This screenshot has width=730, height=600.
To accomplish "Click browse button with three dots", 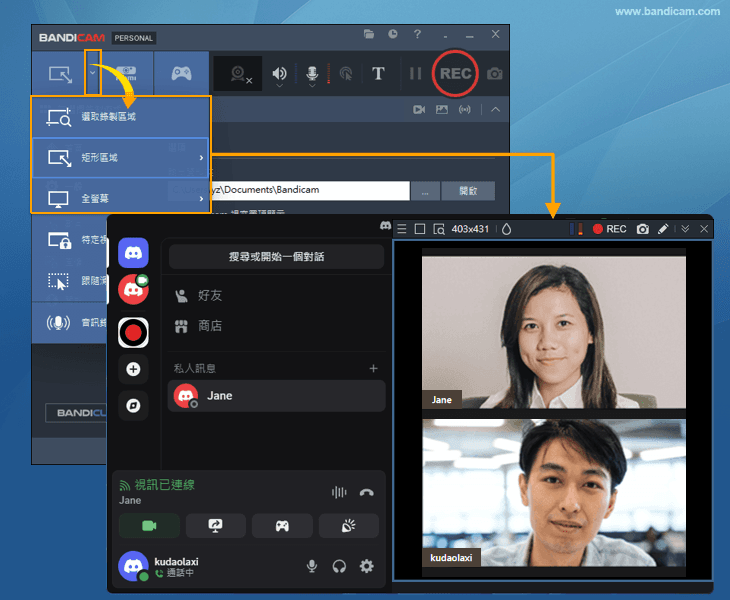I will coord(425,191).
